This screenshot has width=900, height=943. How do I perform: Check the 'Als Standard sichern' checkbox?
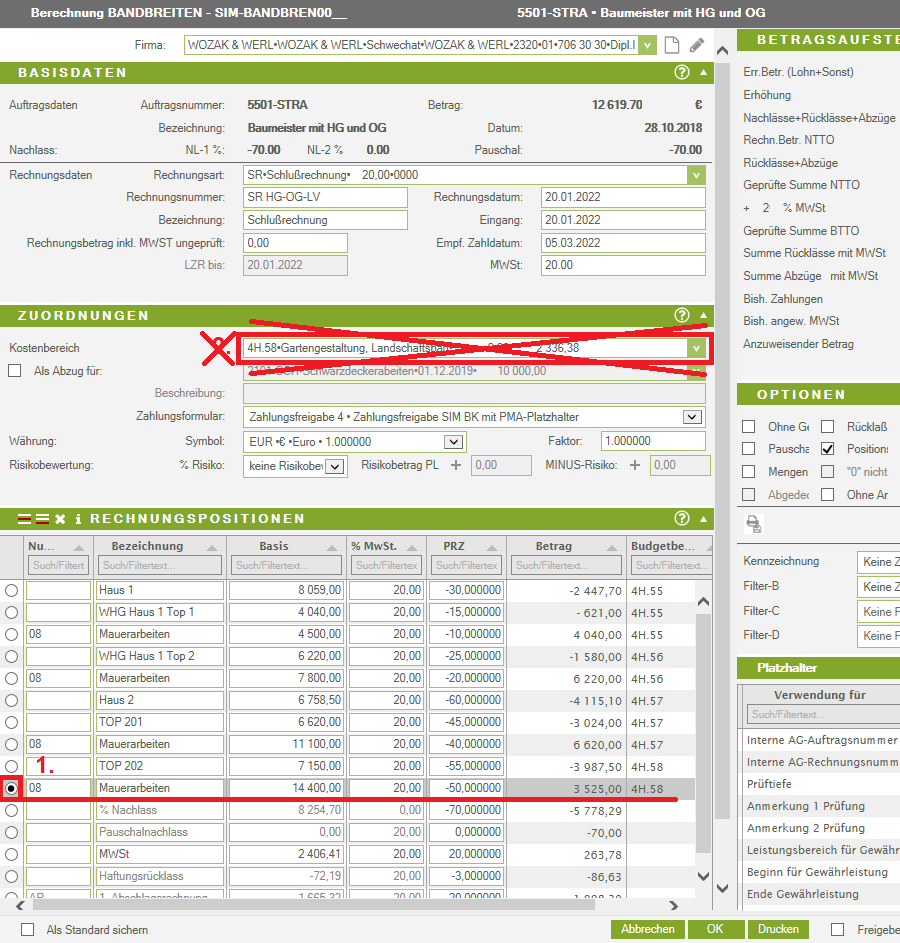click(x=27, y=929)
